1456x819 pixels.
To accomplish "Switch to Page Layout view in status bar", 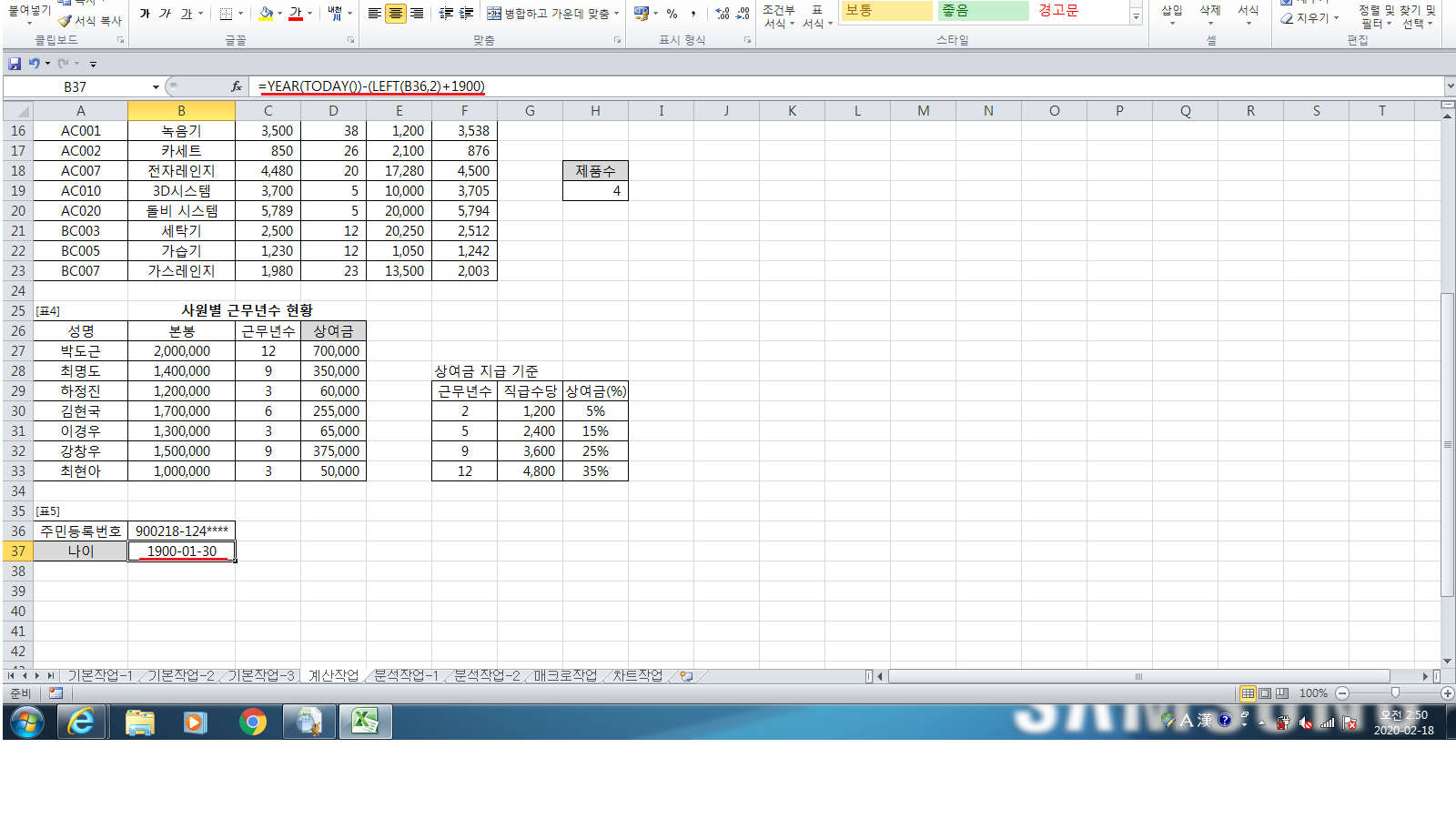I will [1265, 693].
